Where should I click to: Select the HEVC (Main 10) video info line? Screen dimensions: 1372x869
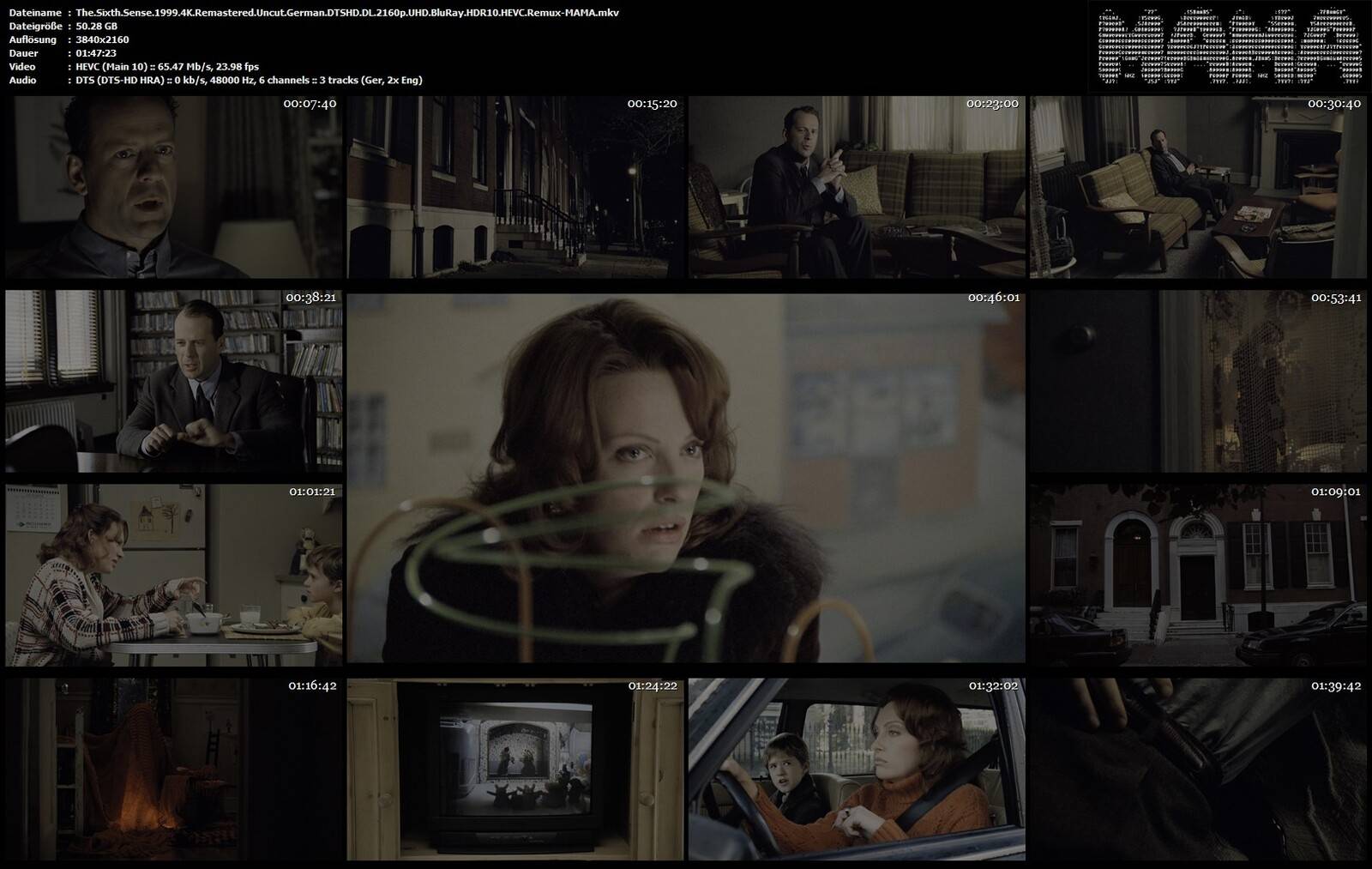[167, 67]
